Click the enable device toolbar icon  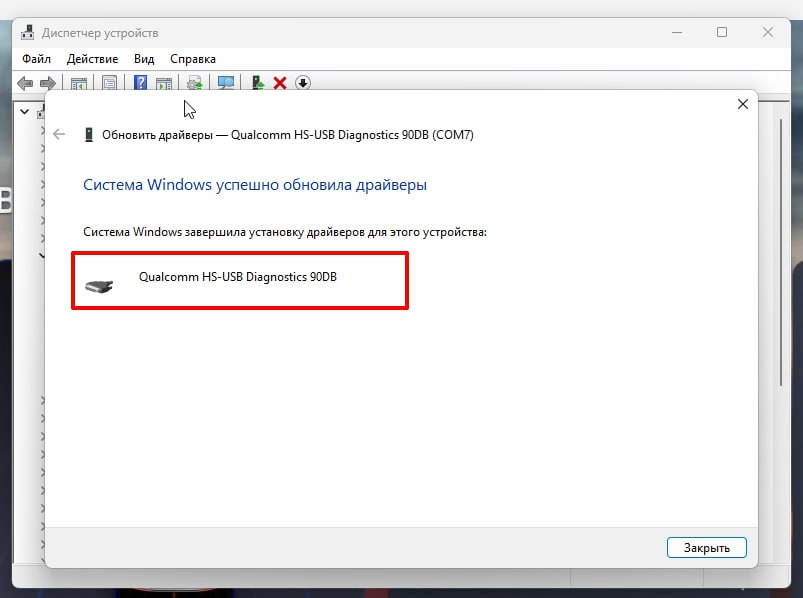pos(258,82)
